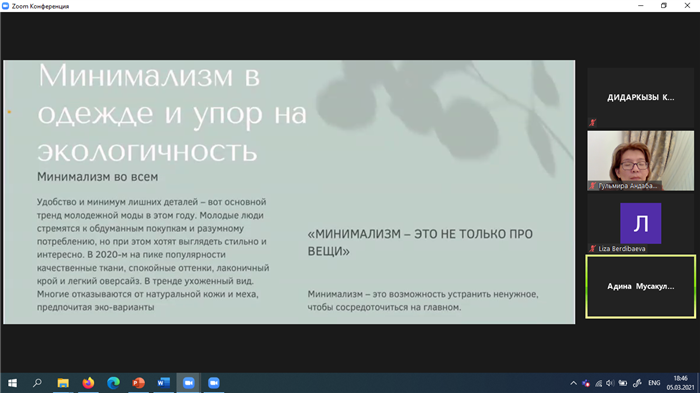Open the volume speaker control

pyautogui.click(x=610, y=383)
